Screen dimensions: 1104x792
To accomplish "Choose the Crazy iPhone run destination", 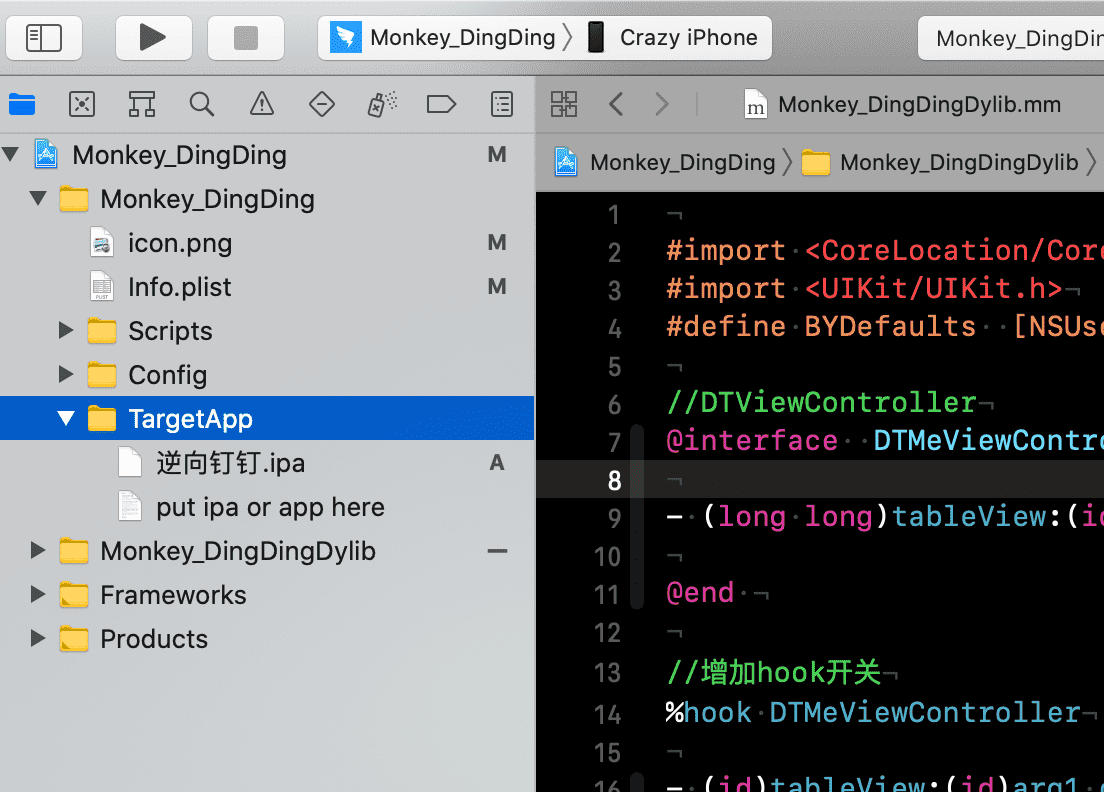I will [674, 37].
